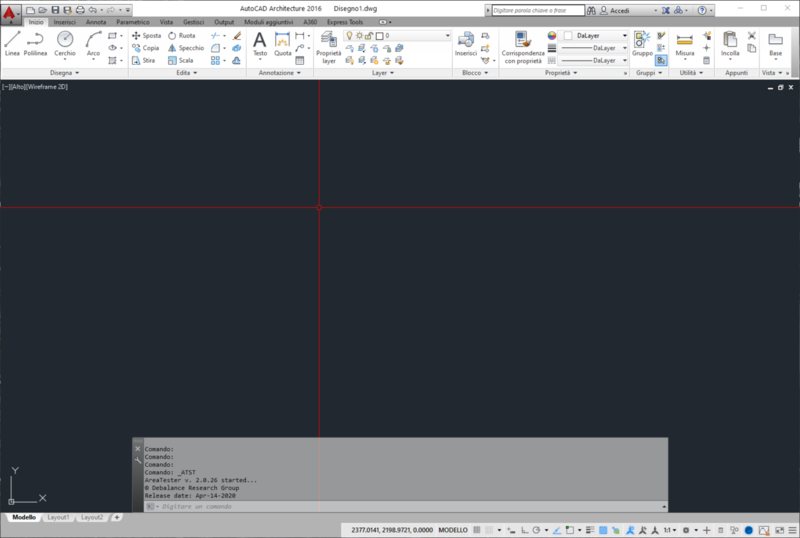Click the Undo arrow in quick access toolbar
The width and height of the screenshot is (800, 538).
[x=92, y=10]
